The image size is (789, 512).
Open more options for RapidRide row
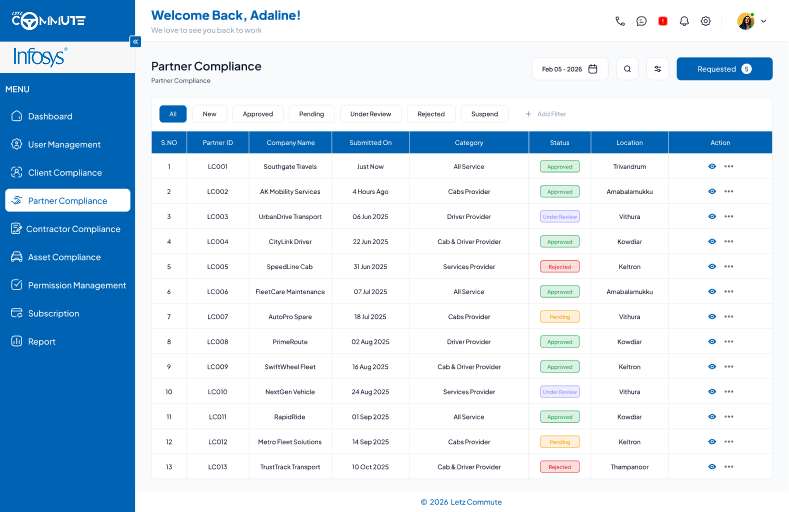coord(729,417)
